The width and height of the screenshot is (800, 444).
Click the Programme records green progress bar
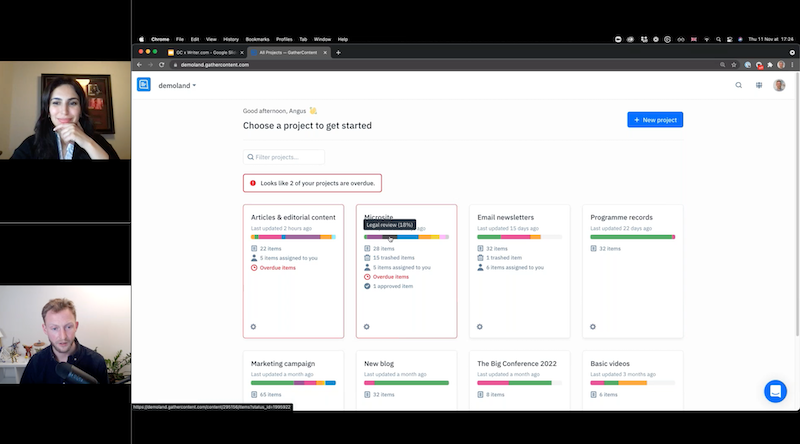point(632,237)
